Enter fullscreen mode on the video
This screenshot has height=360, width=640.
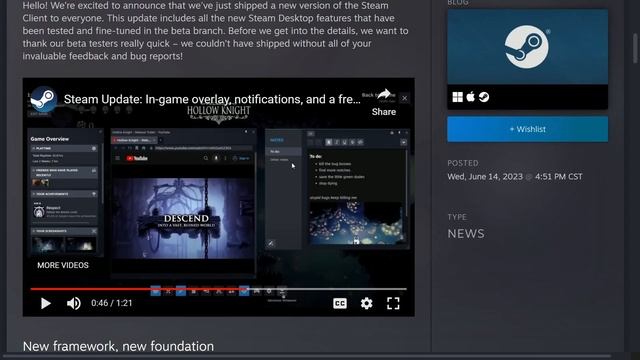click(x=393, y=303)
